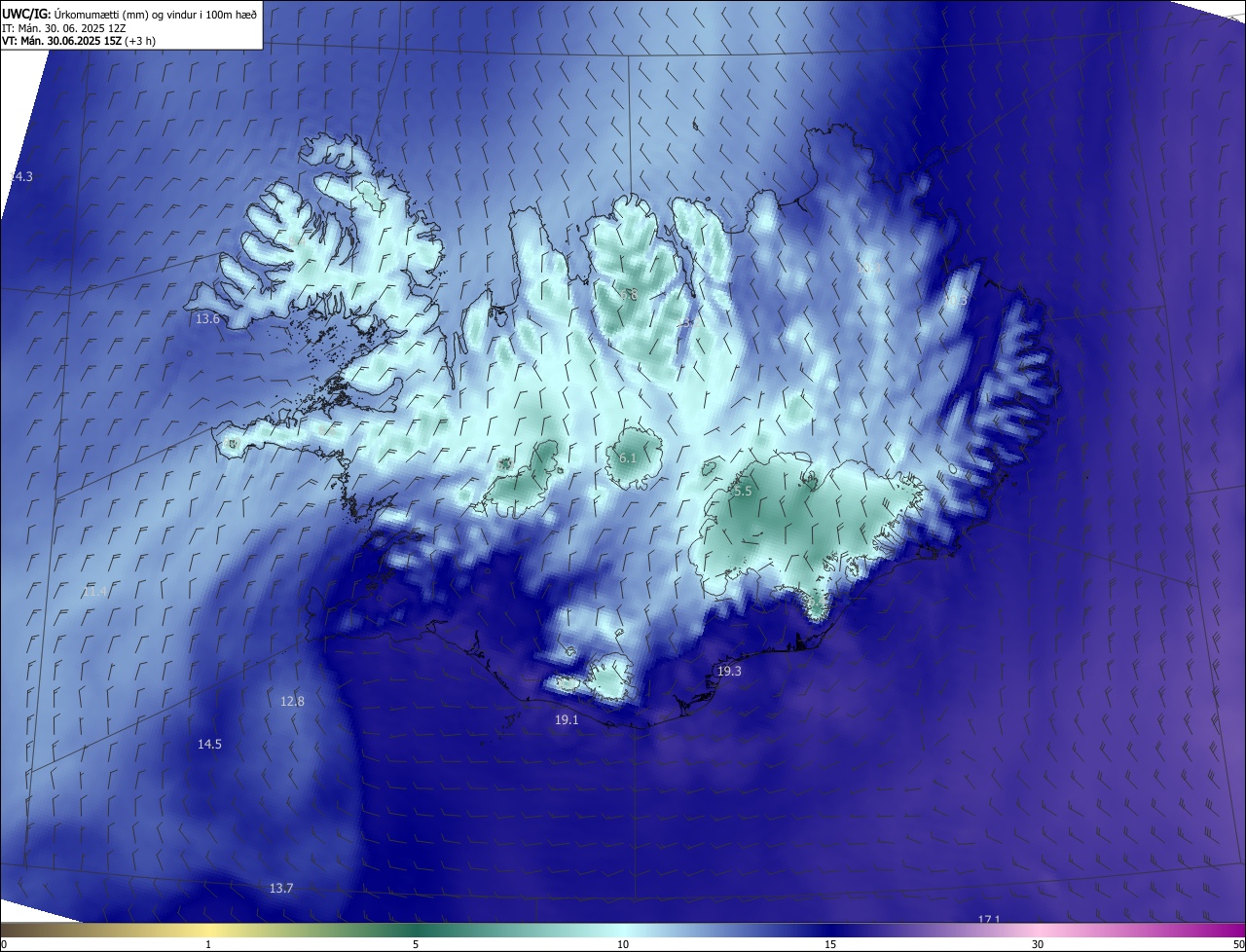The width and height of the screenshot is (1246, 952).
Task: Click the 19.3 value on the southeast coast
Action: 729,671
